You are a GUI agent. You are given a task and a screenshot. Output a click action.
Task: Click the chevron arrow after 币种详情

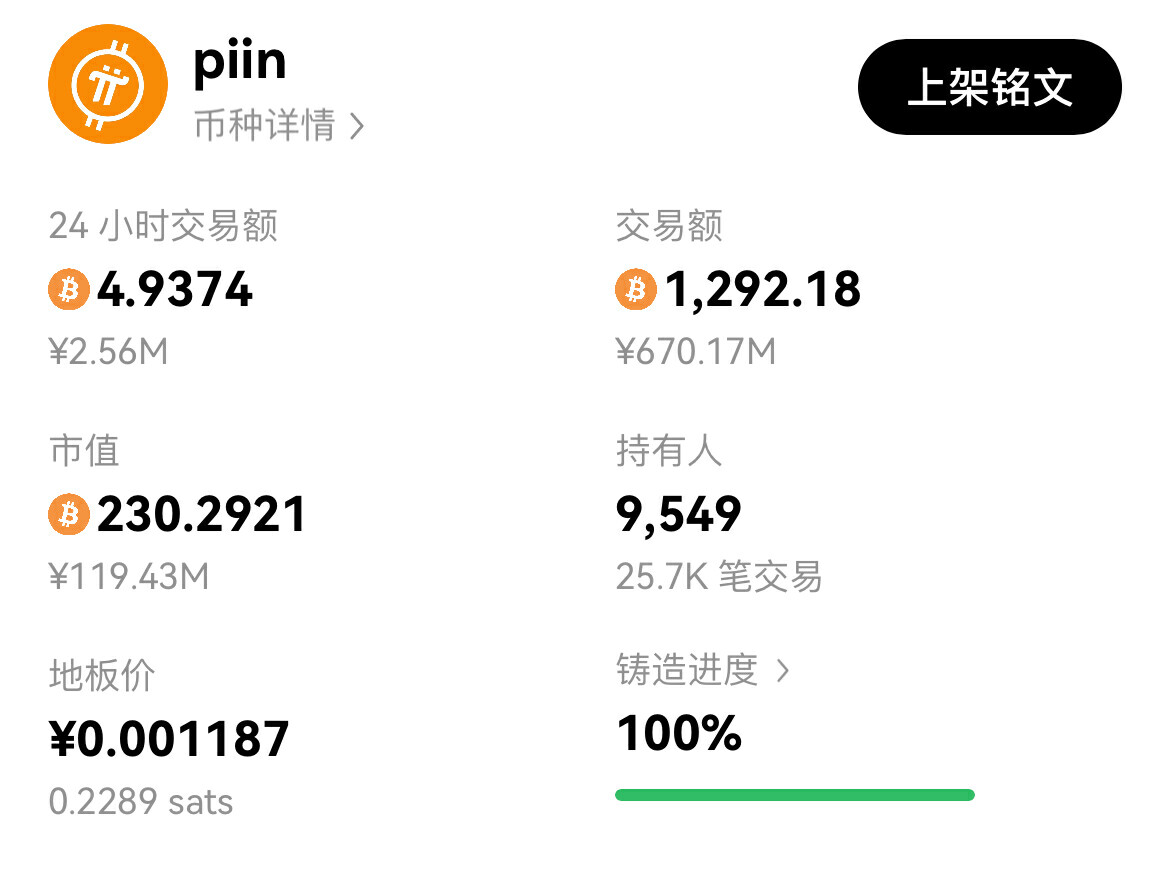[356, 127]
